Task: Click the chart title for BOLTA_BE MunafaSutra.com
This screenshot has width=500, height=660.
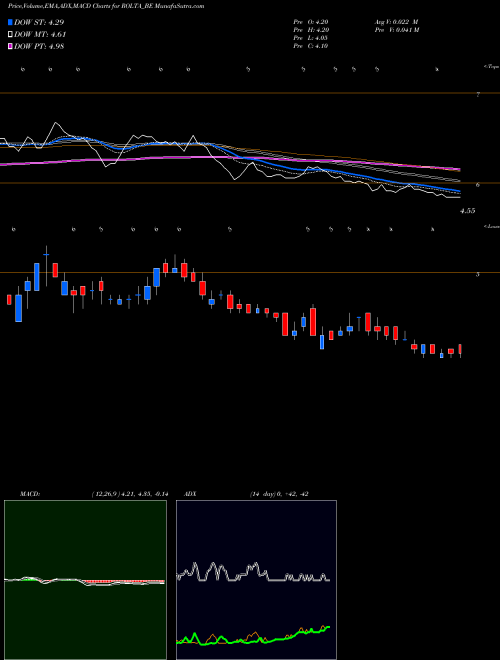Action: click(x=106, y=6)
